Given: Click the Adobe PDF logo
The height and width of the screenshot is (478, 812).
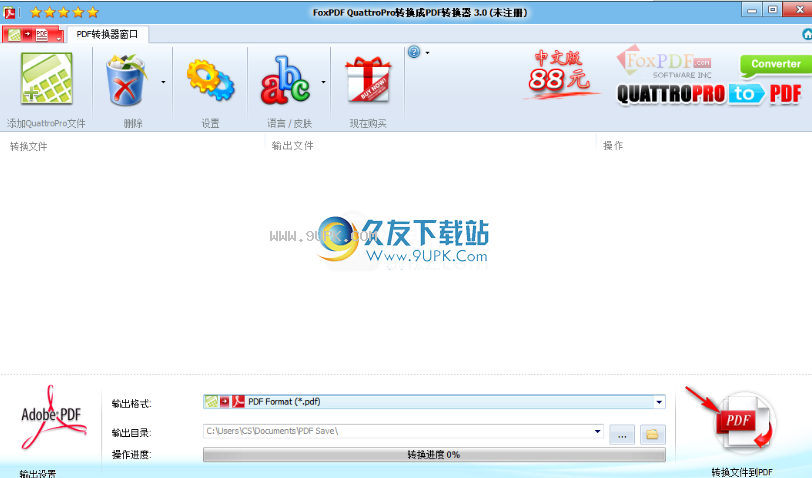Looking at the screenshot, I should click(52, 417).
